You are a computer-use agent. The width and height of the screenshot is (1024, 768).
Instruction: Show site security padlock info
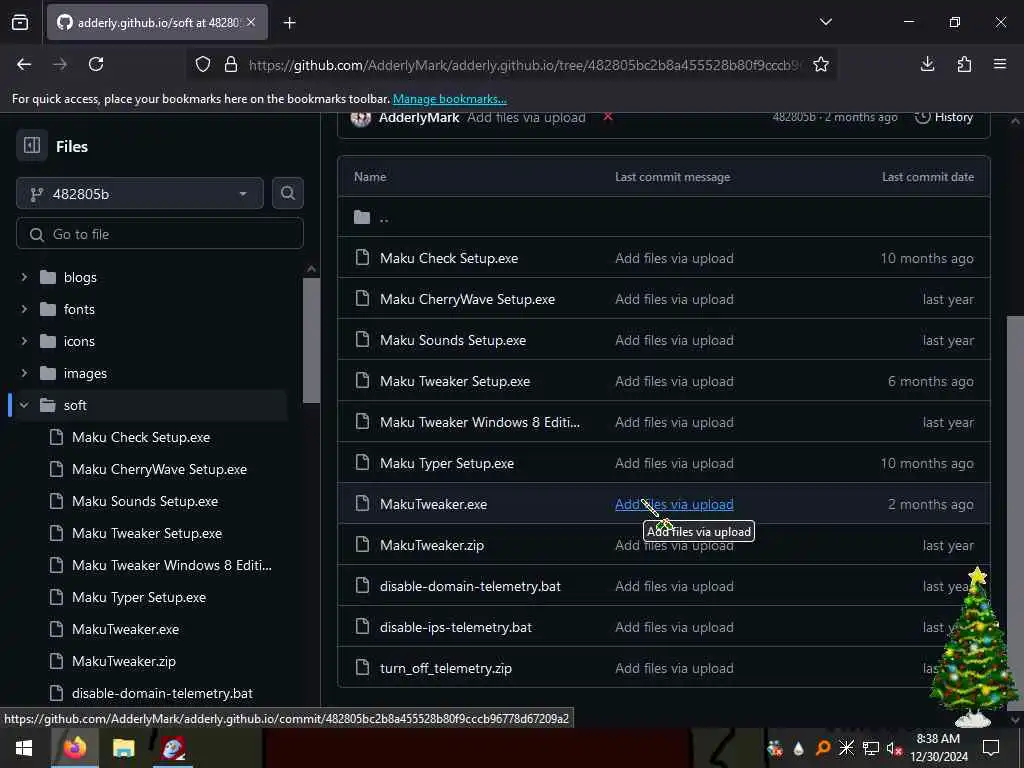coord(231,64)
